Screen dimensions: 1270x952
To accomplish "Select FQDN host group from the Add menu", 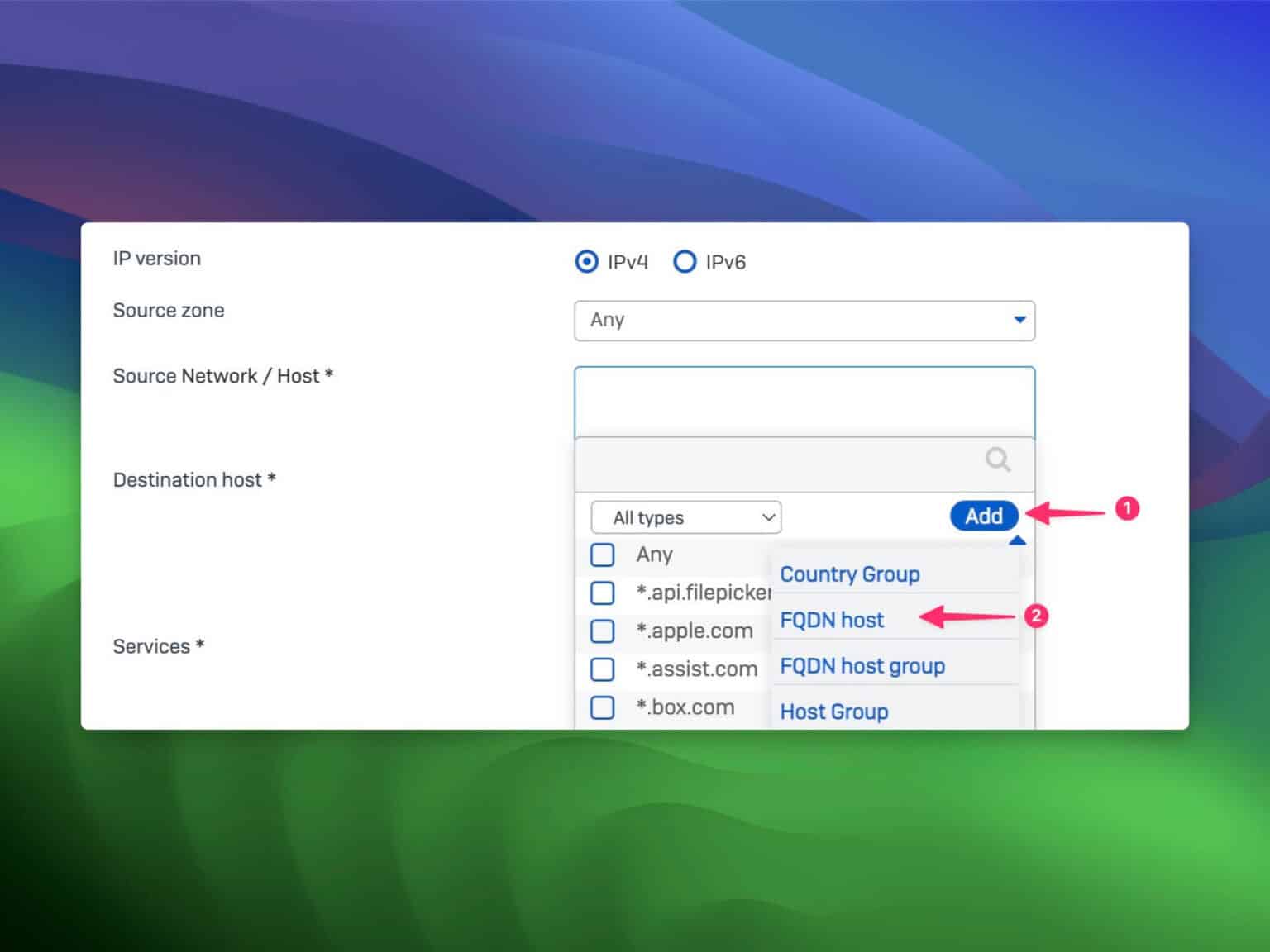I will point(862,666).
